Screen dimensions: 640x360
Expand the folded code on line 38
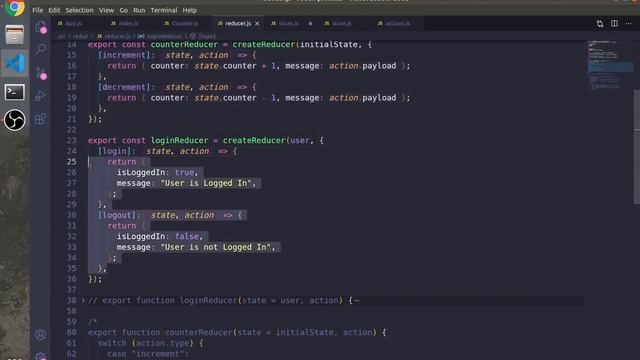pos(83,300)
